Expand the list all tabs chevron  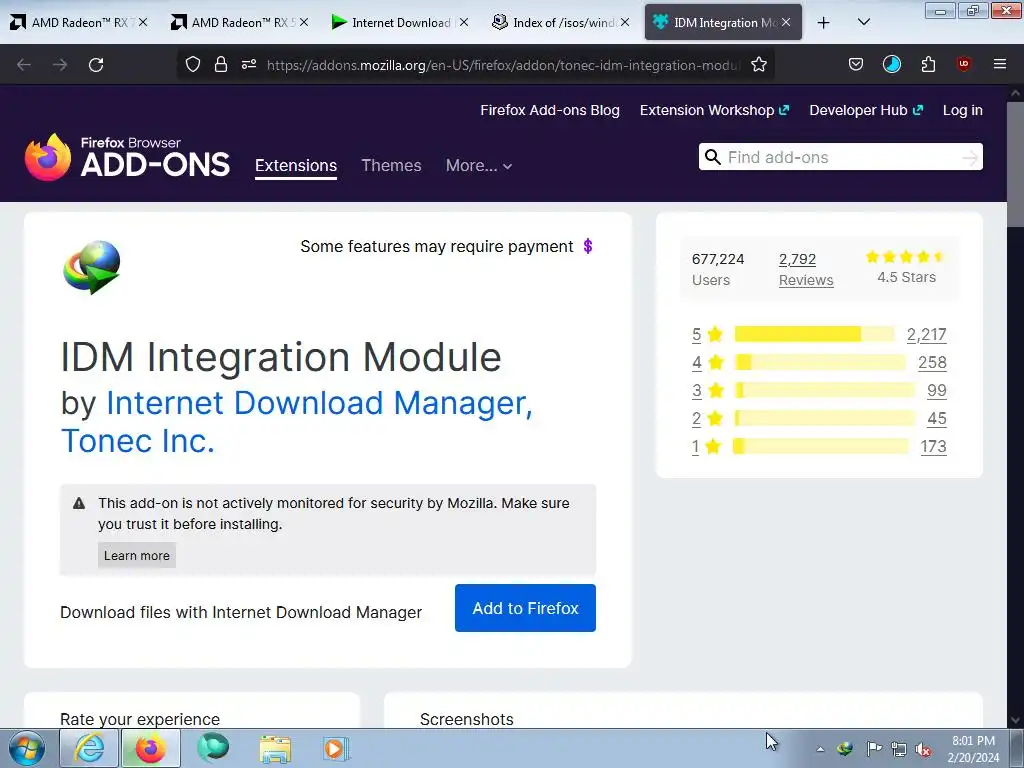[863, 22]
